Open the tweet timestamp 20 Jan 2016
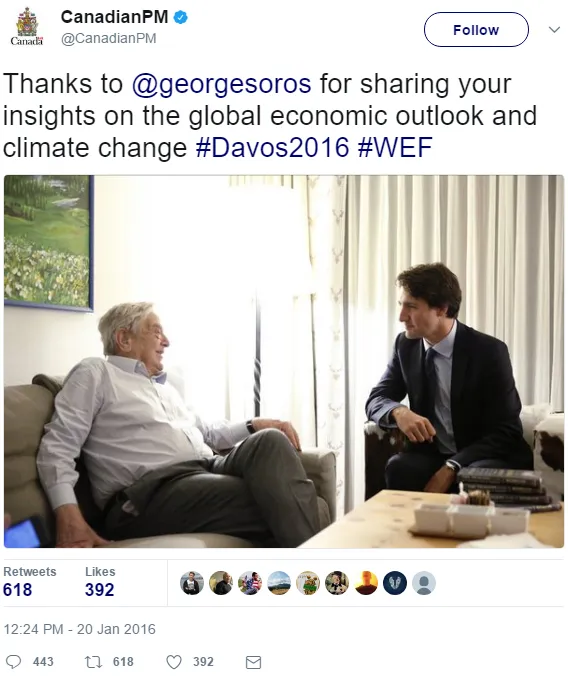Screen dimensions: 568x676 pyautogui.click(x=79, y=629)
